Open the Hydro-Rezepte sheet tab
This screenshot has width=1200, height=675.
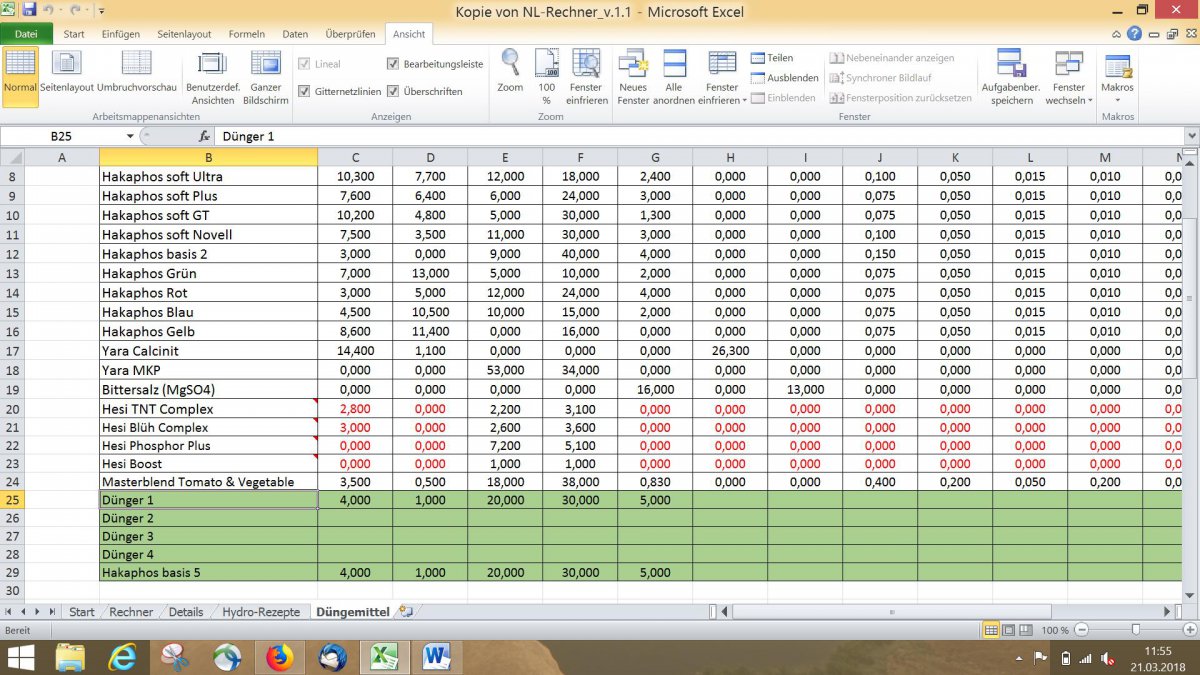pos(261,612)
